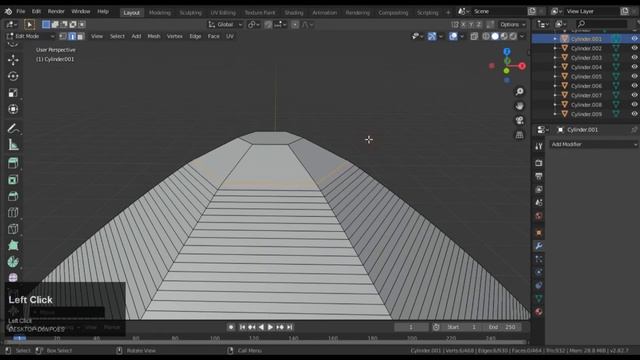Expand Cylinder.001 in outliner

[555, 39]
